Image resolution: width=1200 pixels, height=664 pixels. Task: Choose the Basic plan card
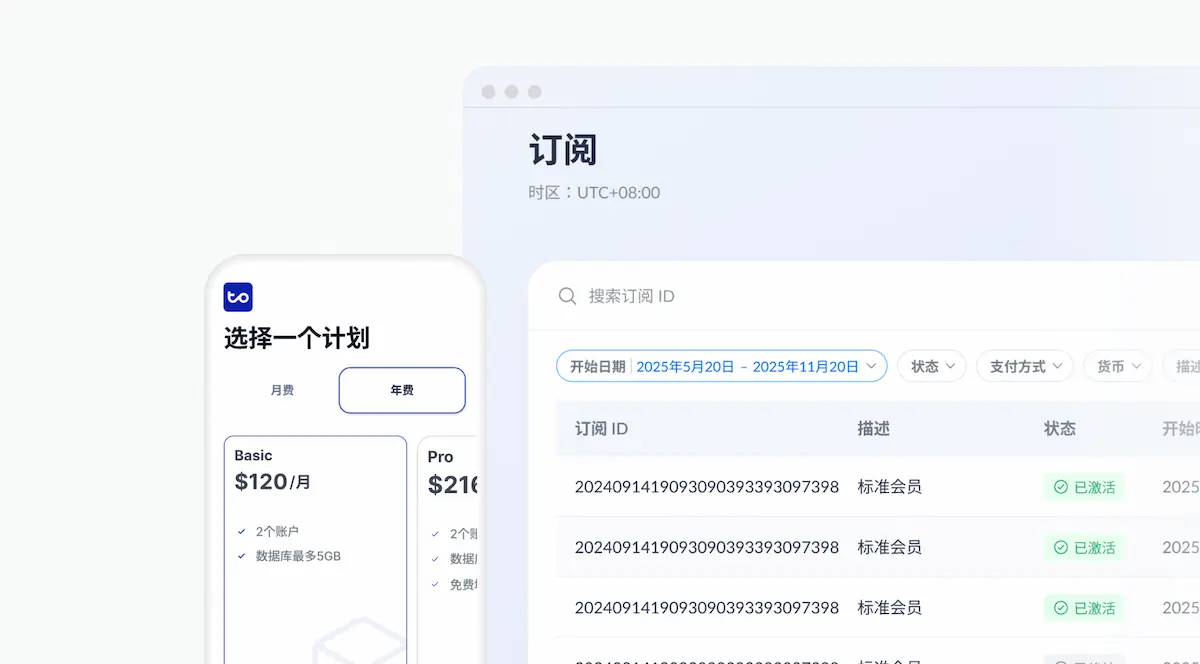(315, 550)
